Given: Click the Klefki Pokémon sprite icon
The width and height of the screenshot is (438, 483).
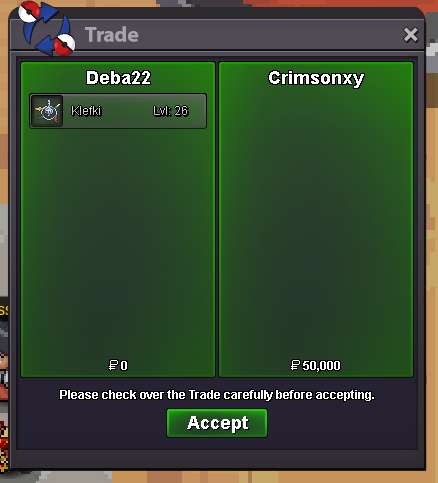Looking at the screenshot, I should click(48, 111).
